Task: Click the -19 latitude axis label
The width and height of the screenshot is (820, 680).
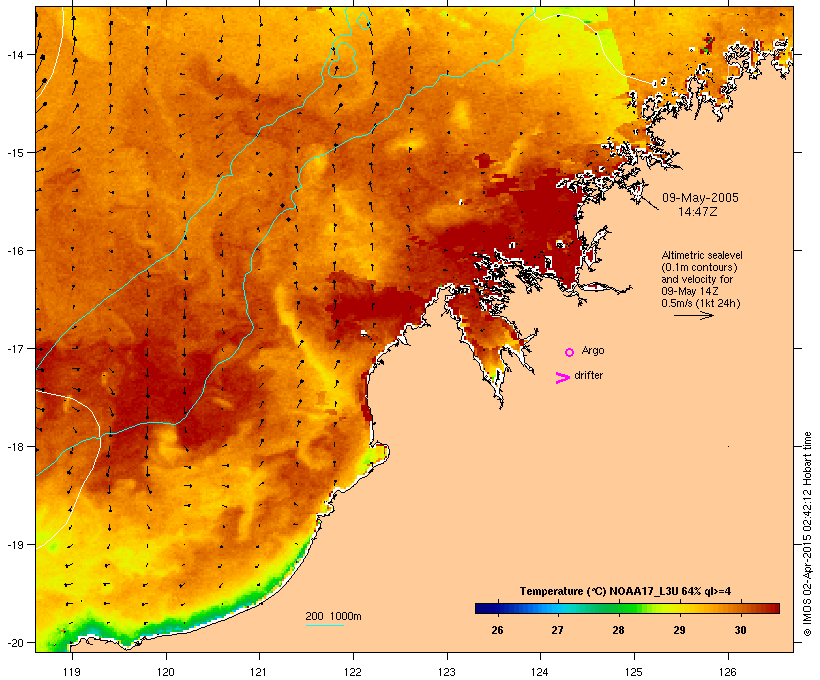Action: click(15, 545)
